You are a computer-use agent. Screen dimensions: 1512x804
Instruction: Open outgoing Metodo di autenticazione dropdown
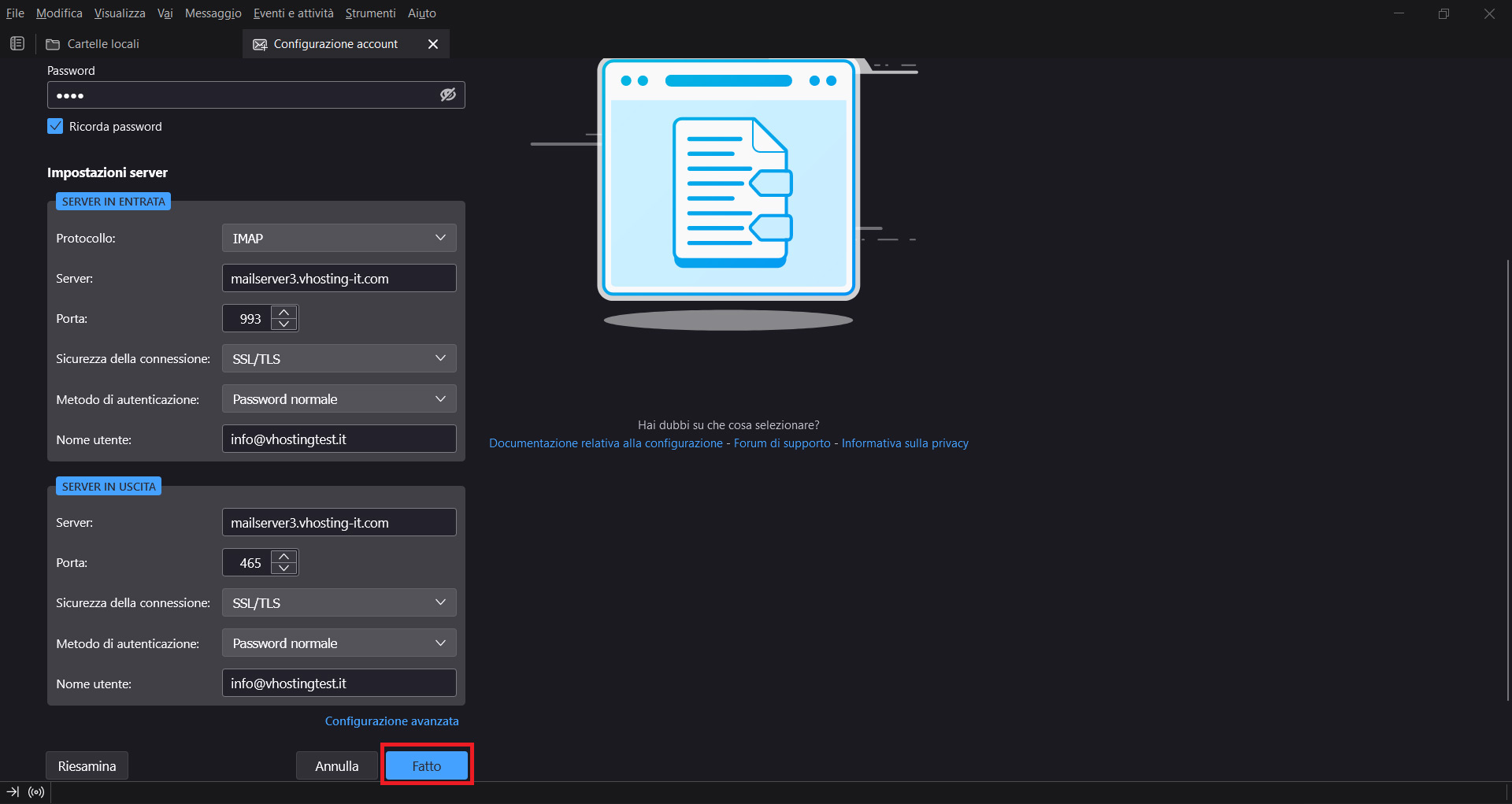(x=339, y=643)
